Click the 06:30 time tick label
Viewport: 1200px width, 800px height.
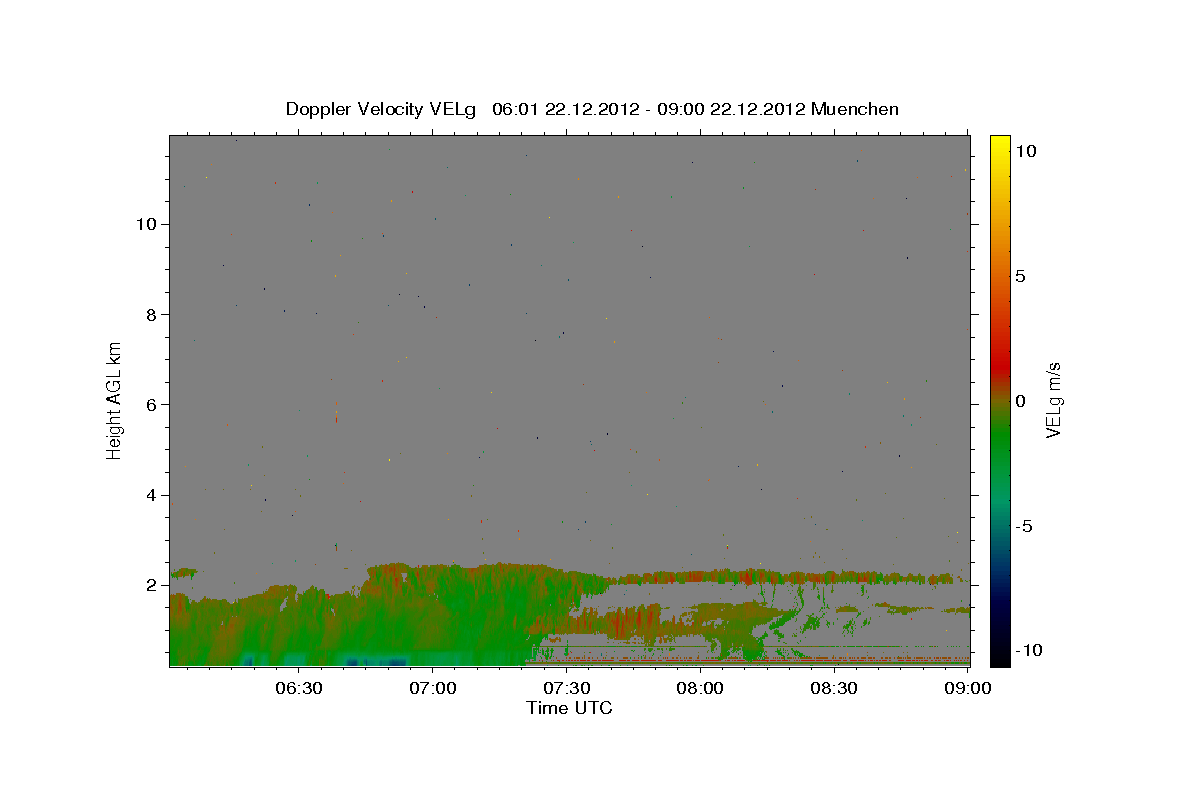[299, 688]
